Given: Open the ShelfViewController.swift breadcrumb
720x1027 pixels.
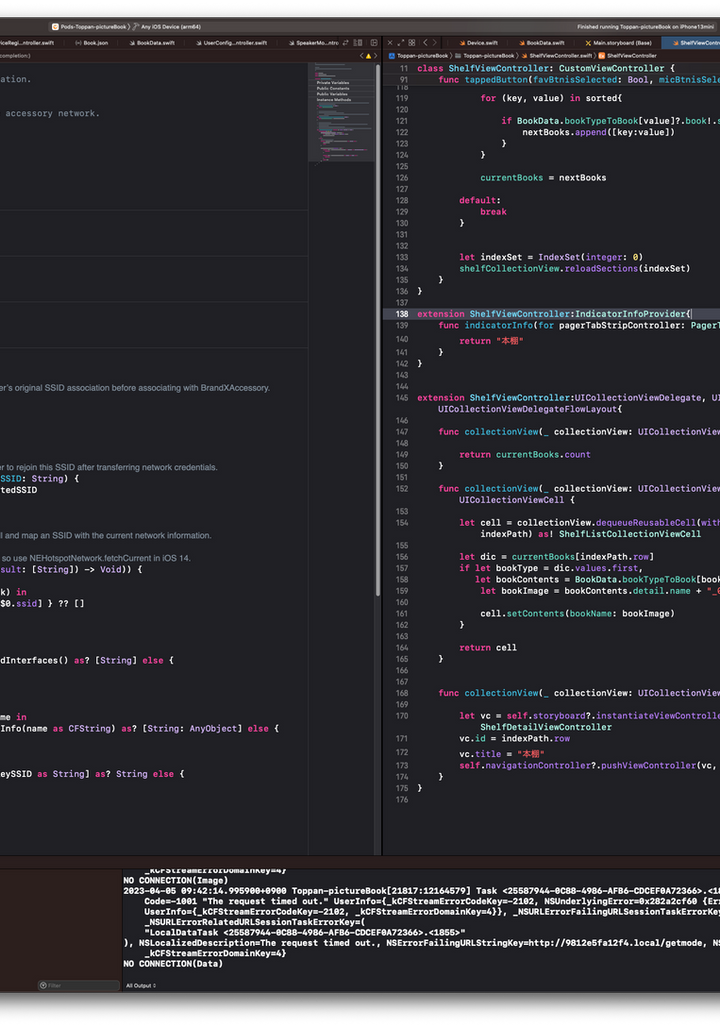Looking at the screenshot, I should (x=557, y=56).
